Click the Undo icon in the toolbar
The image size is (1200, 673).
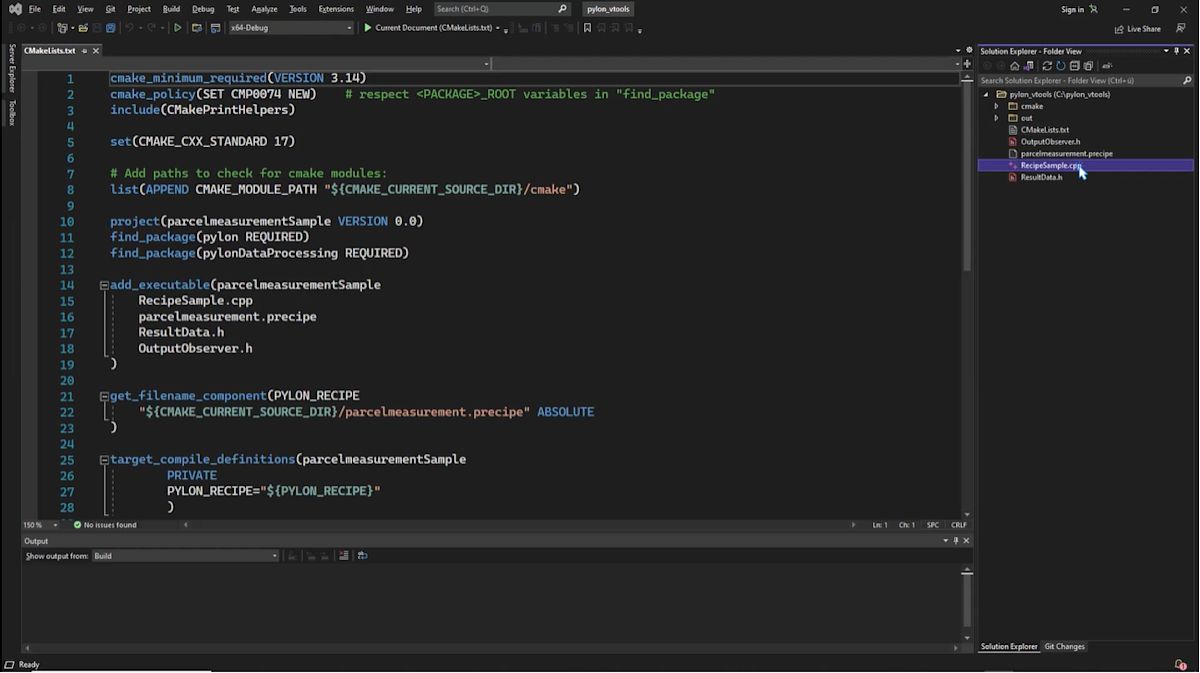pos(130,28)
